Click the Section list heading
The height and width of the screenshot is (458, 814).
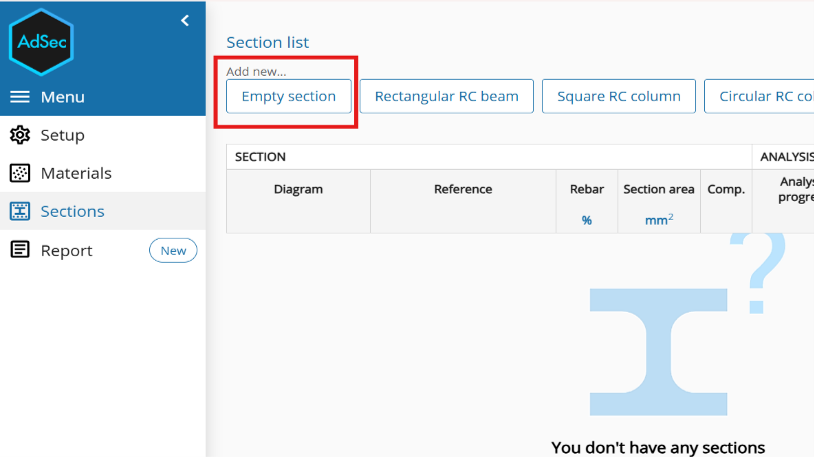pos(267,42)
